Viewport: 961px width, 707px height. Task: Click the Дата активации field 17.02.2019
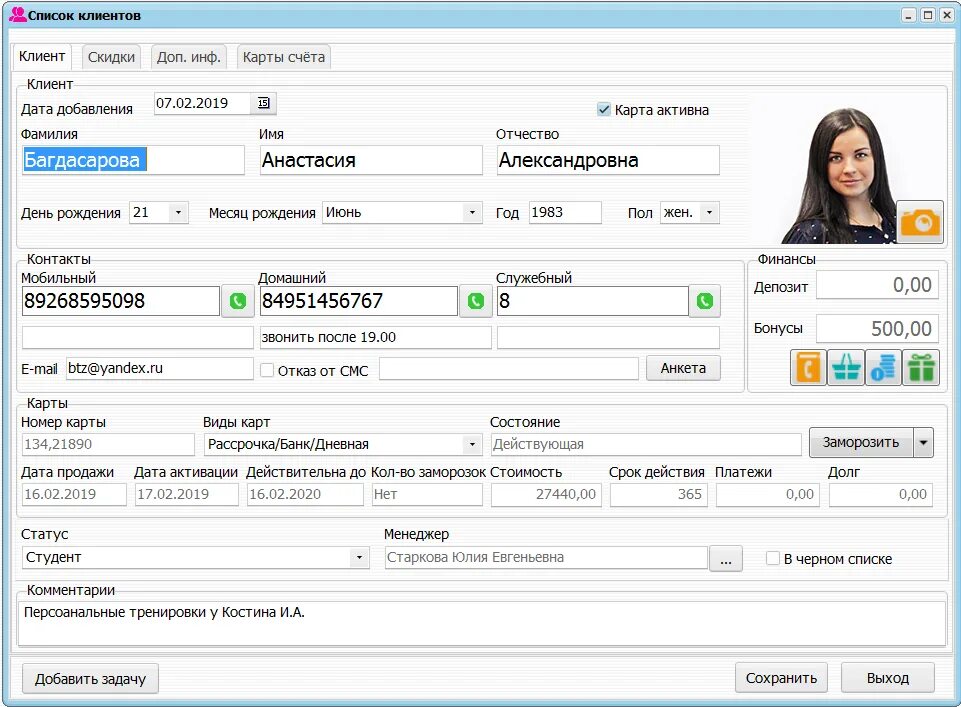tap(187, 494)
